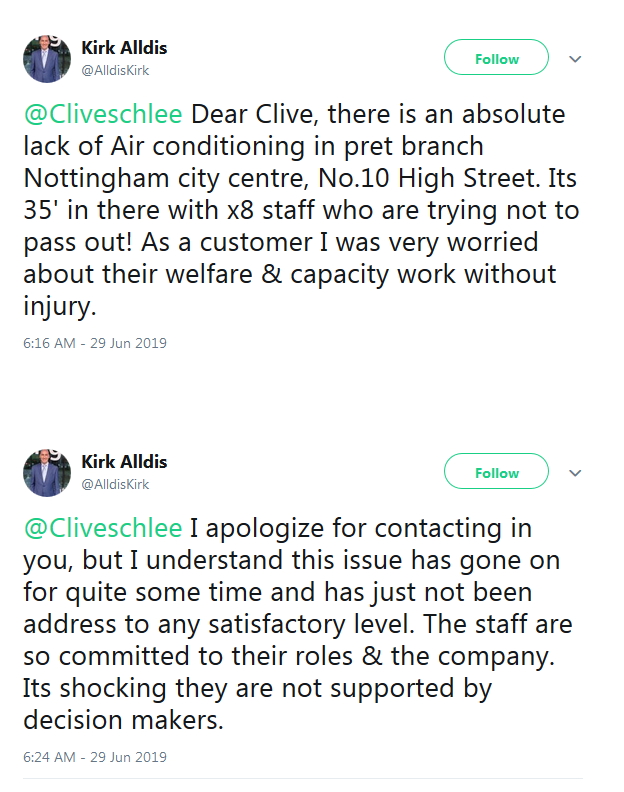Open the @Cliveschlee mention before "I apologize"
The height and width of the screenshot is (792, 624).
[102, 528]
